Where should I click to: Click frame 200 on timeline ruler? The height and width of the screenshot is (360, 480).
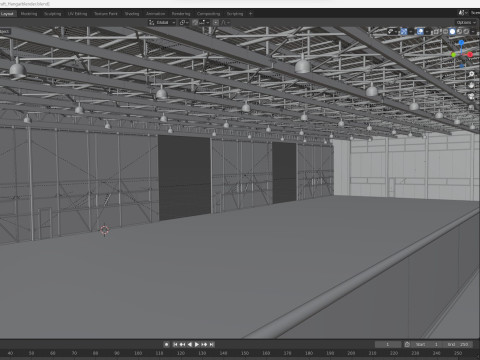[351, 353]
